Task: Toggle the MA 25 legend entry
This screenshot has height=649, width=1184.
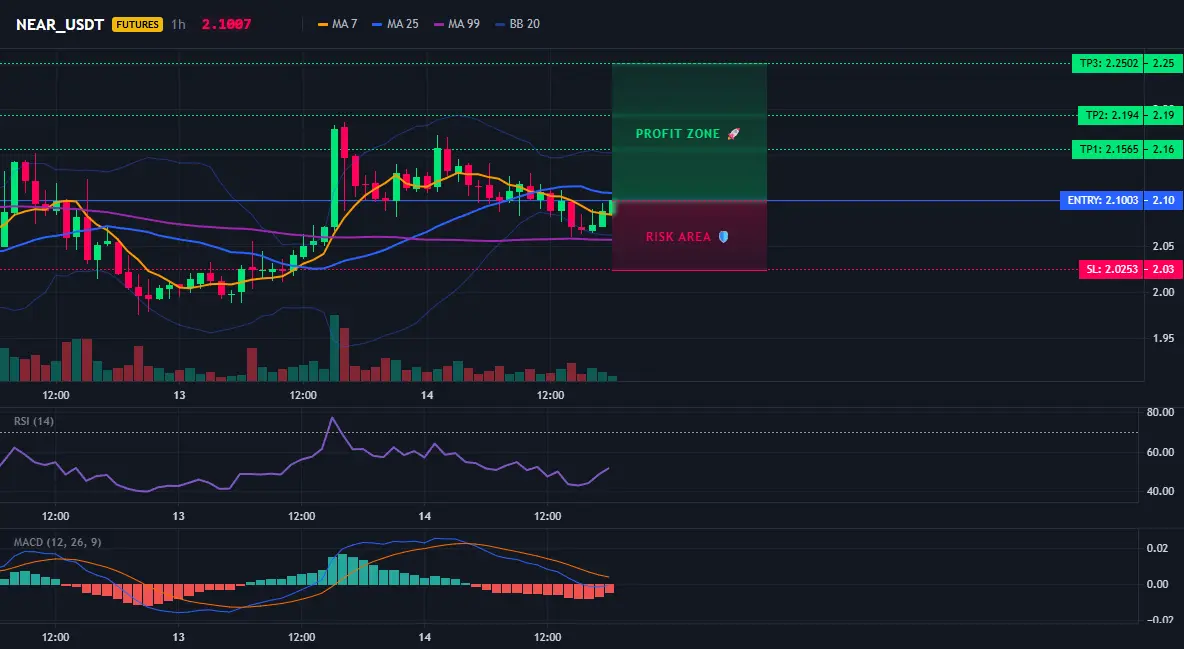Action: (395, 24)
